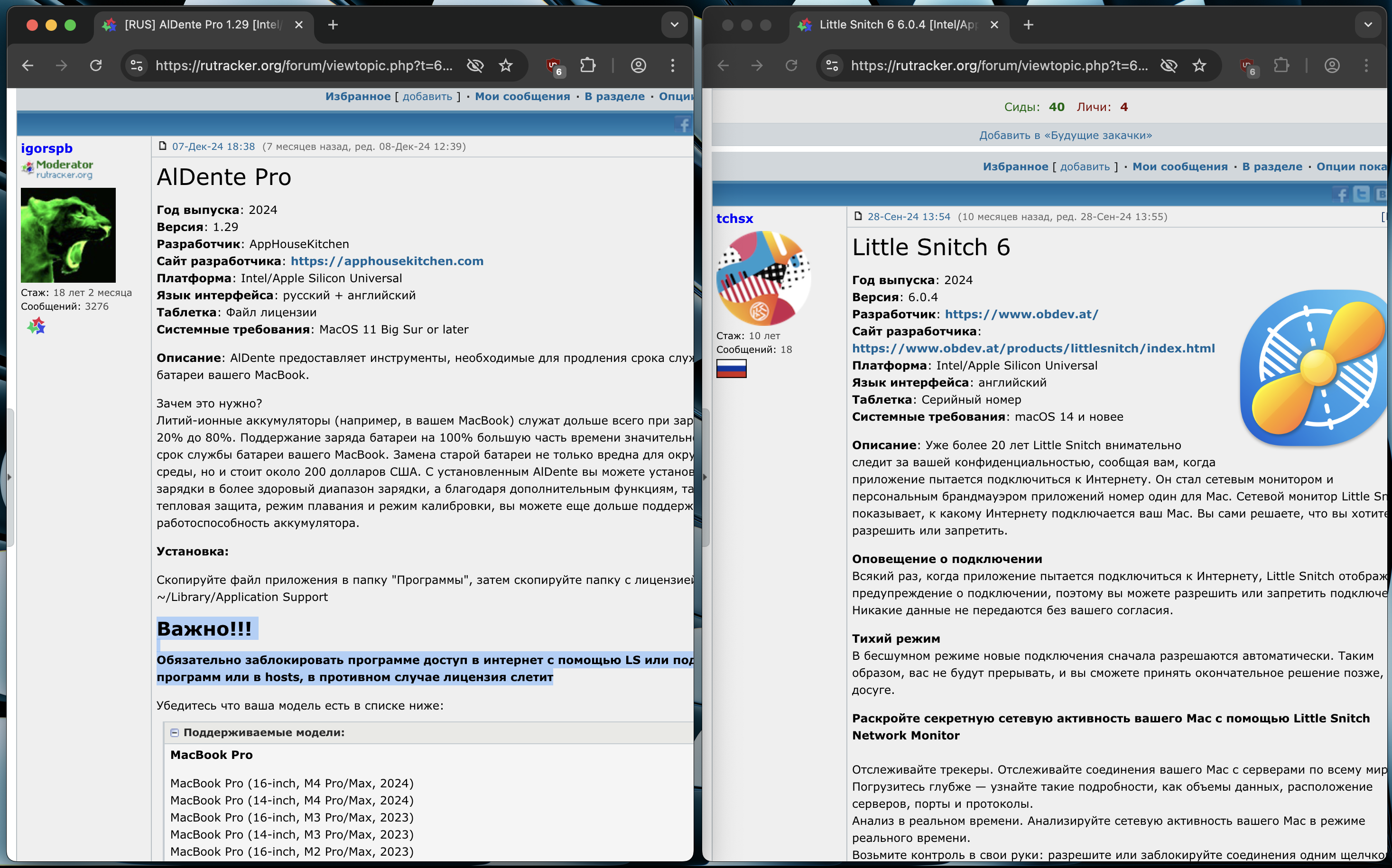The image size is (1392, 868).
Task: Open site info icon in AlDente window address bar
Action: pyautogui.click(x=137, y=65)
